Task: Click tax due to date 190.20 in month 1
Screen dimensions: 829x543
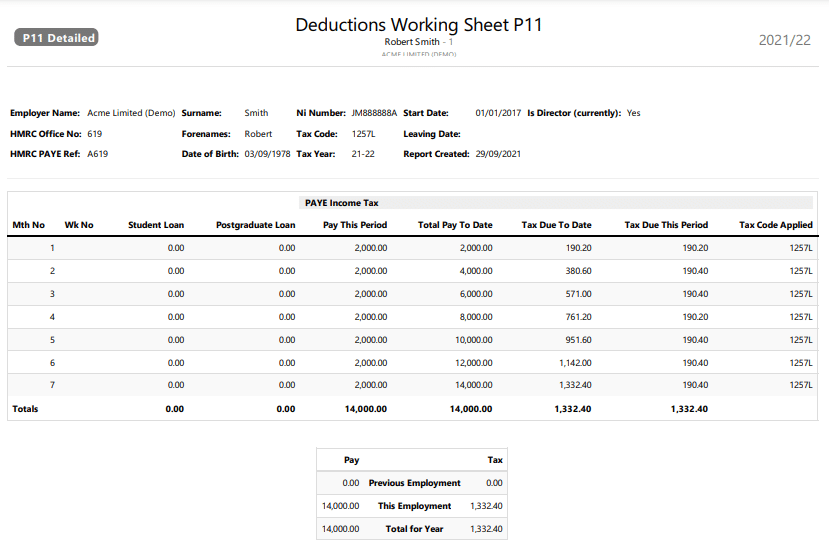Action: pos(578,248)
